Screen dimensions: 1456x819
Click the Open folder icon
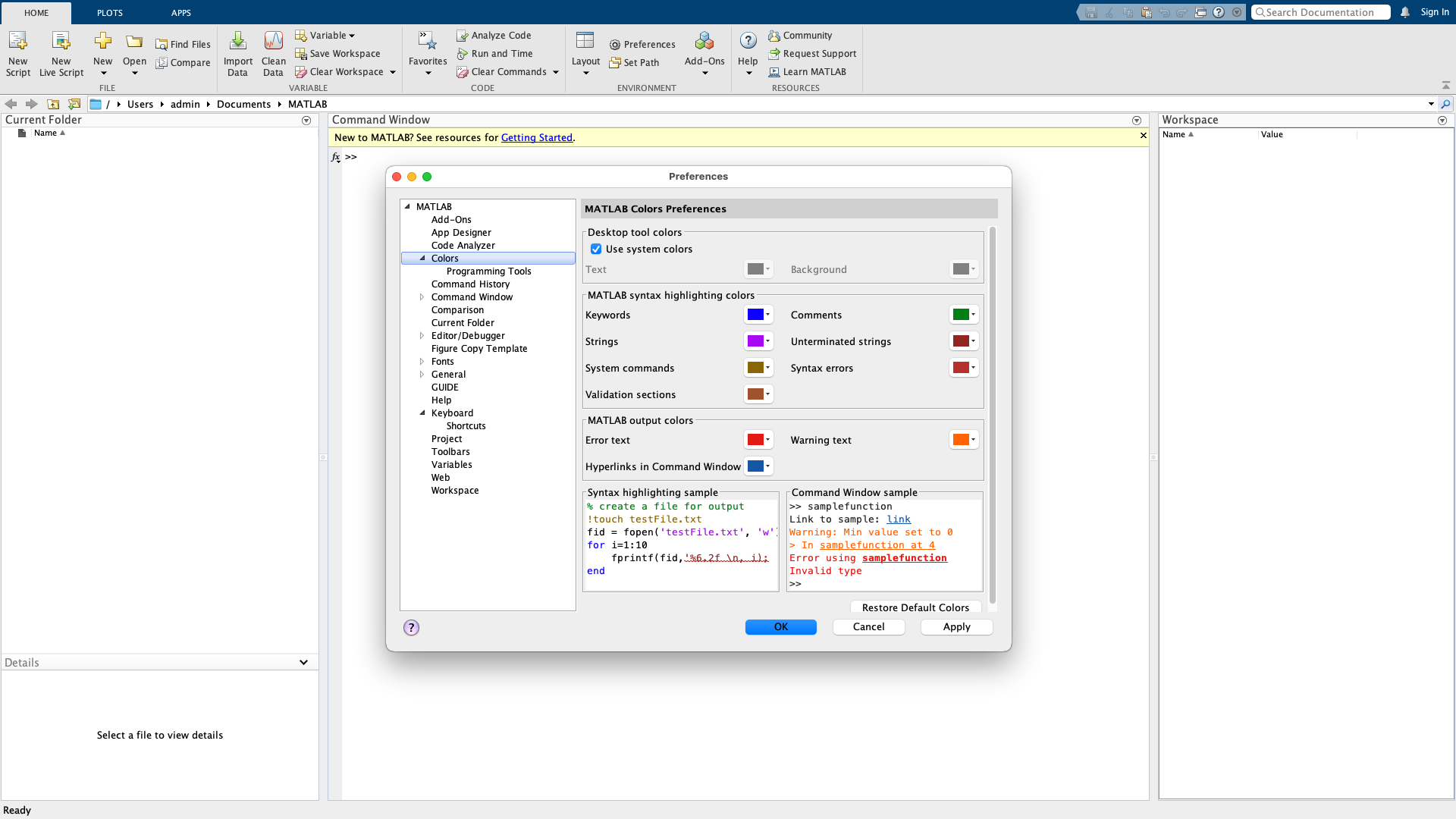tap(134, 42)
